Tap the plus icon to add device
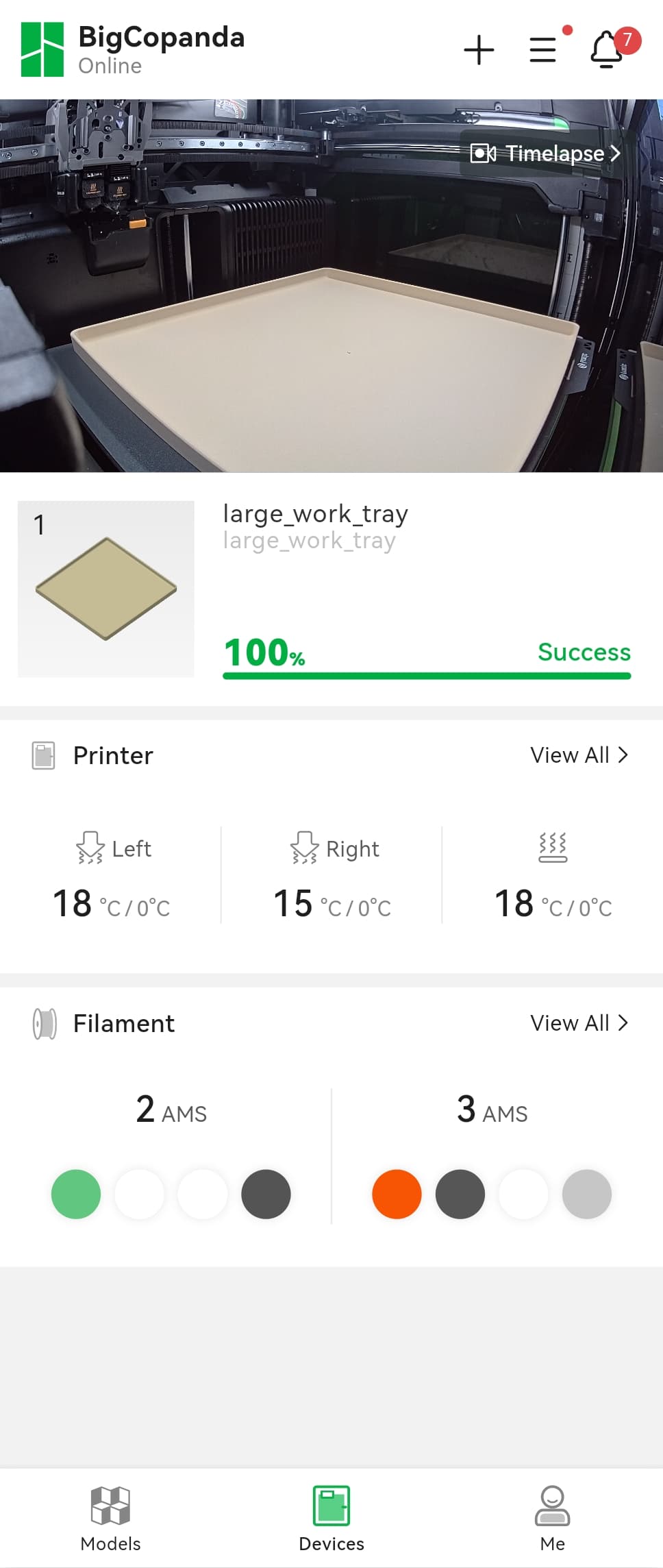Screen dimensions: 663x1568 tap(479, 50)
